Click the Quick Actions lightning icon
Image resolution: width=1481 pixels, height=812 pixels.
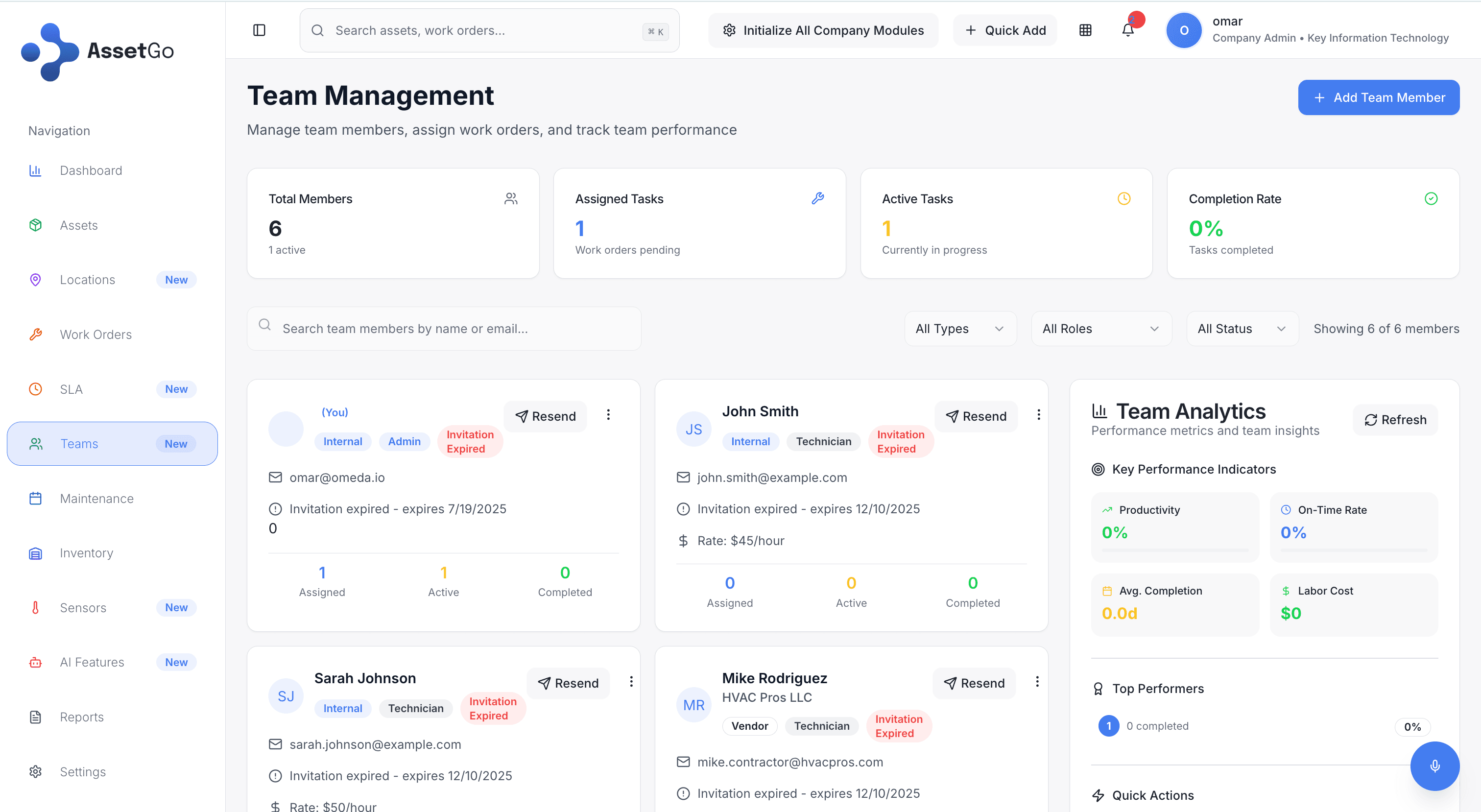[x=1098, y=795]
